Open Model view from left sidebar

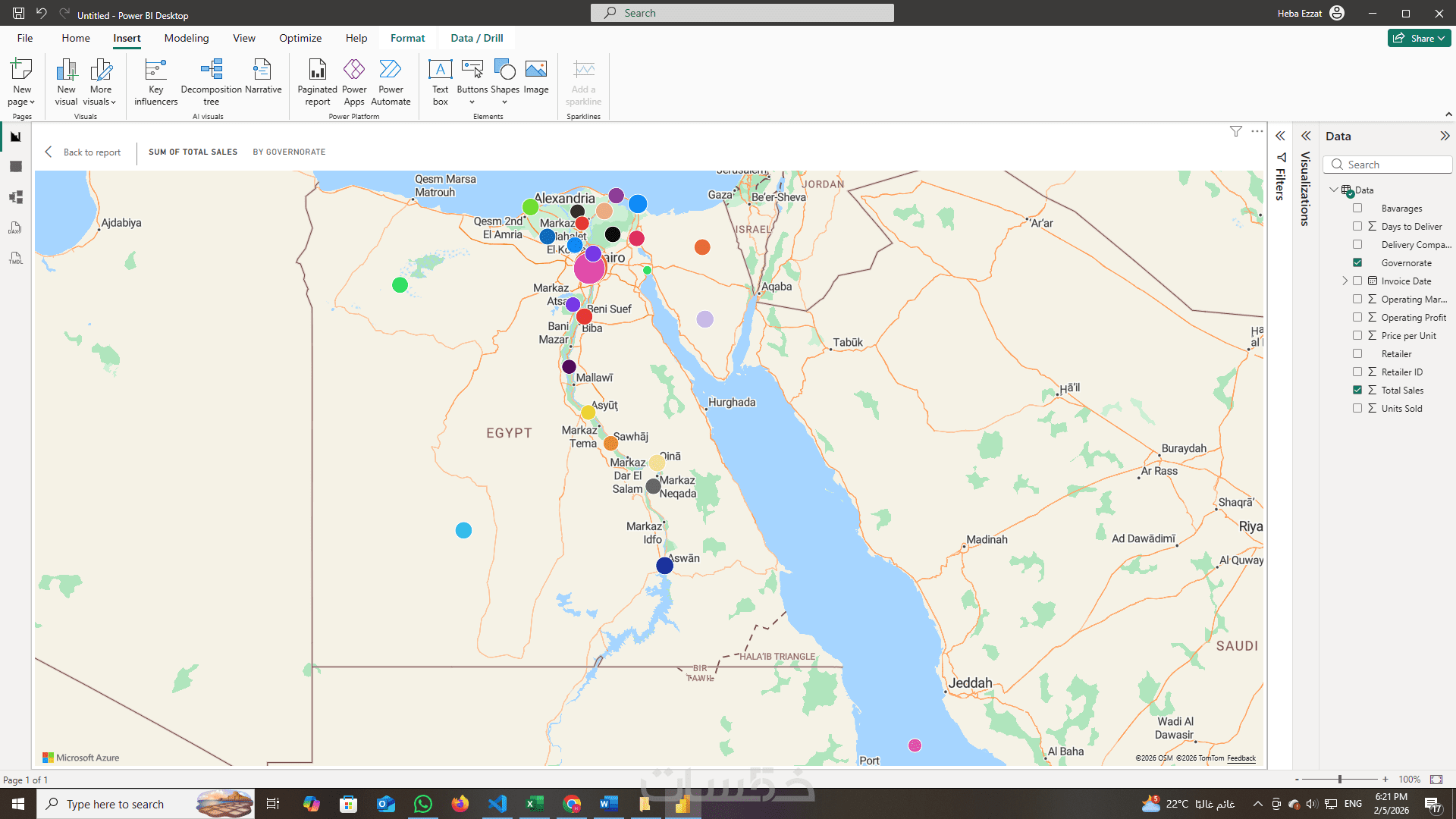[x=16, y=197]
